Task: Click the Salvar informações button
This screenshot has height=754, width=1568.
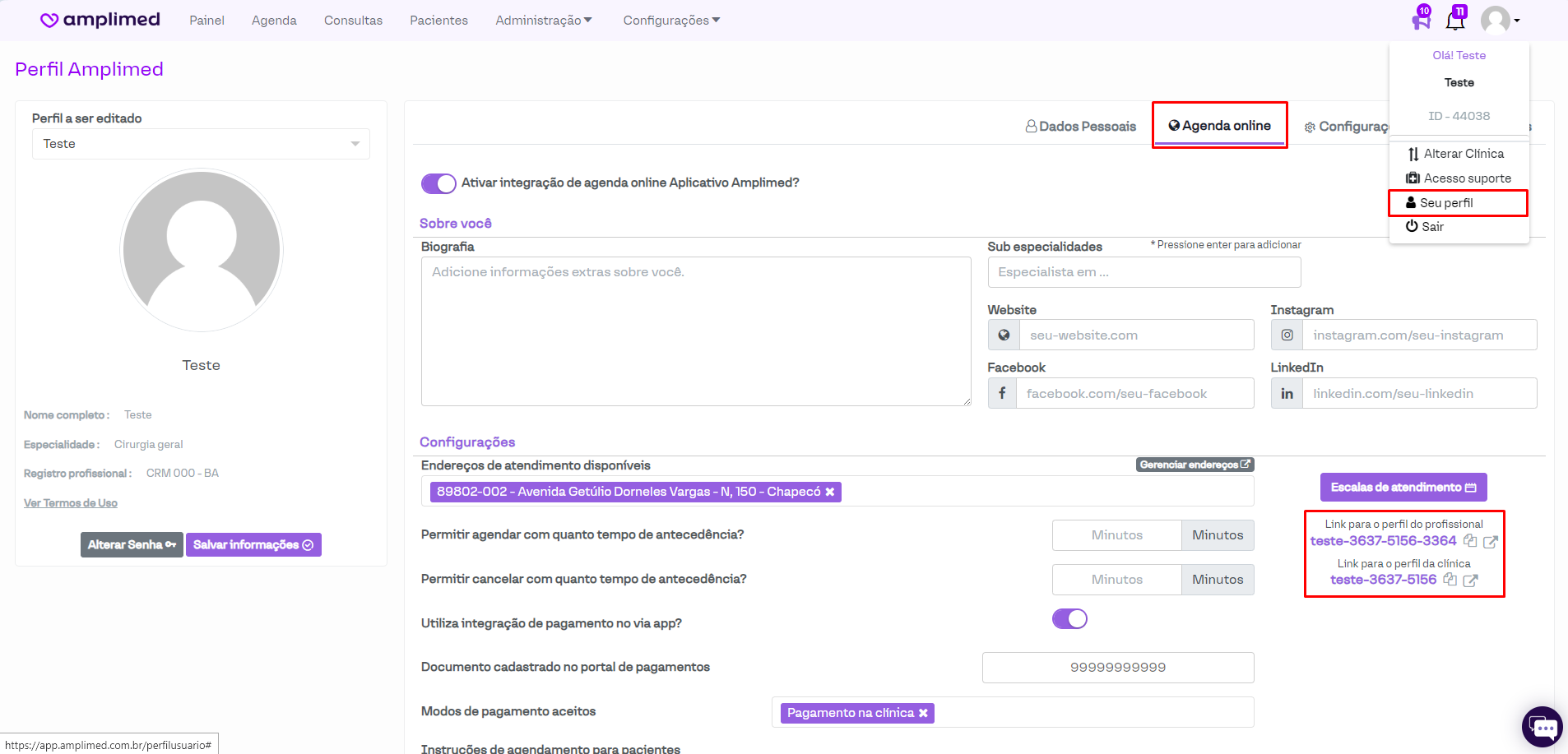Action: (253, 545)
